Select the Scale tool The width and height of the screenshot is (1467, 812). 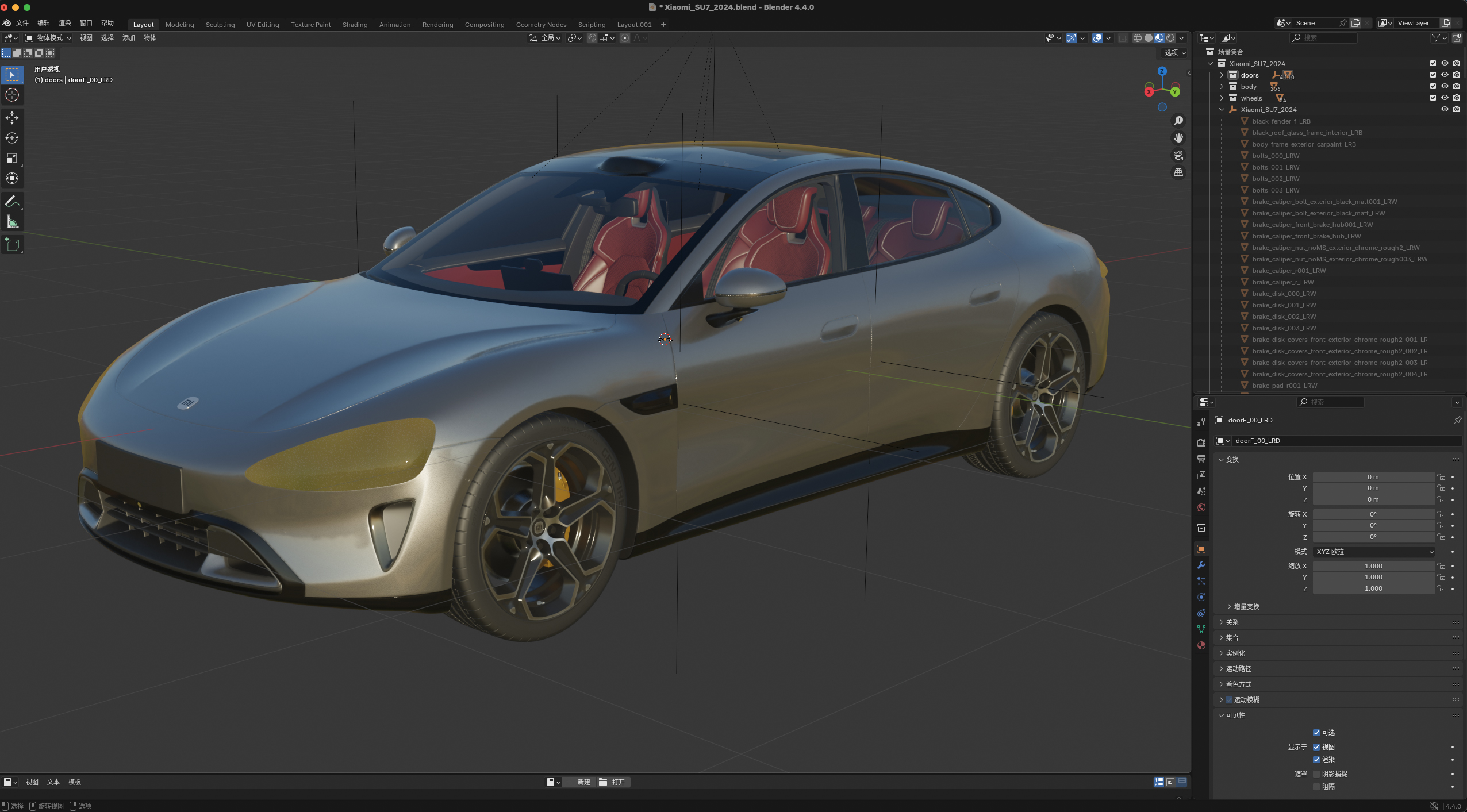coord(12,158)
